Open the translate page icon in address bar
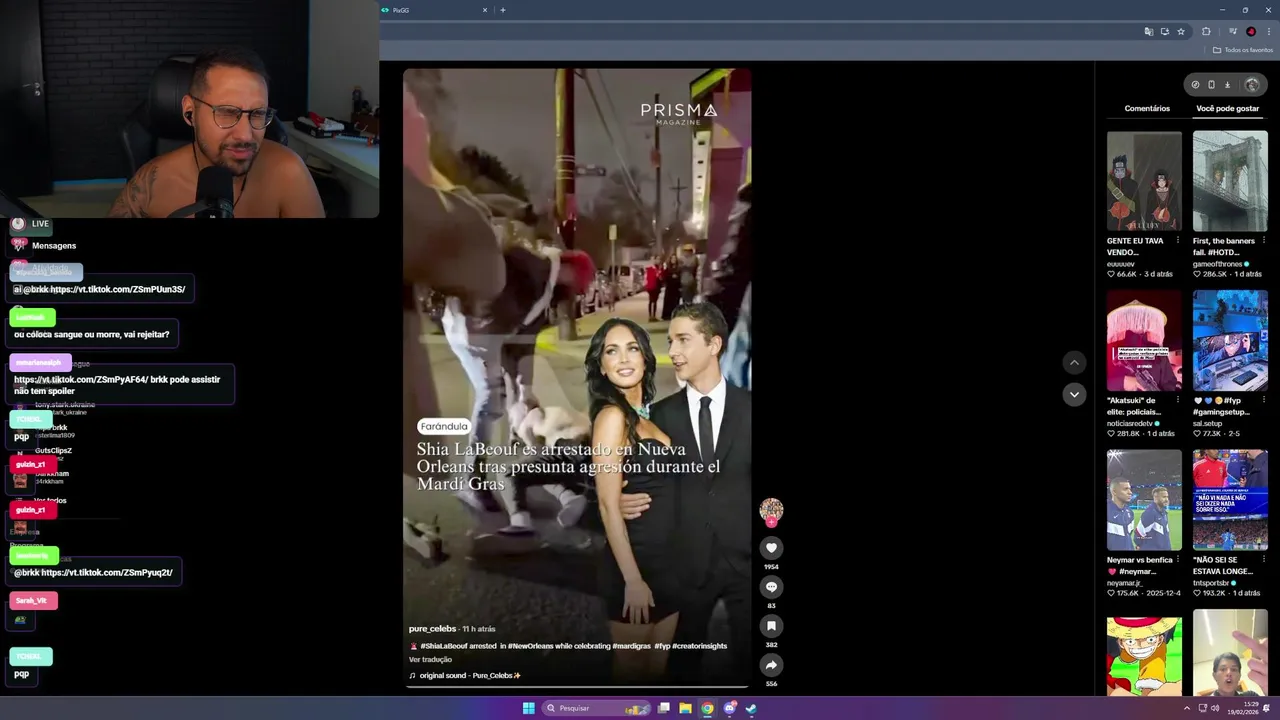 pos(1148,31)
